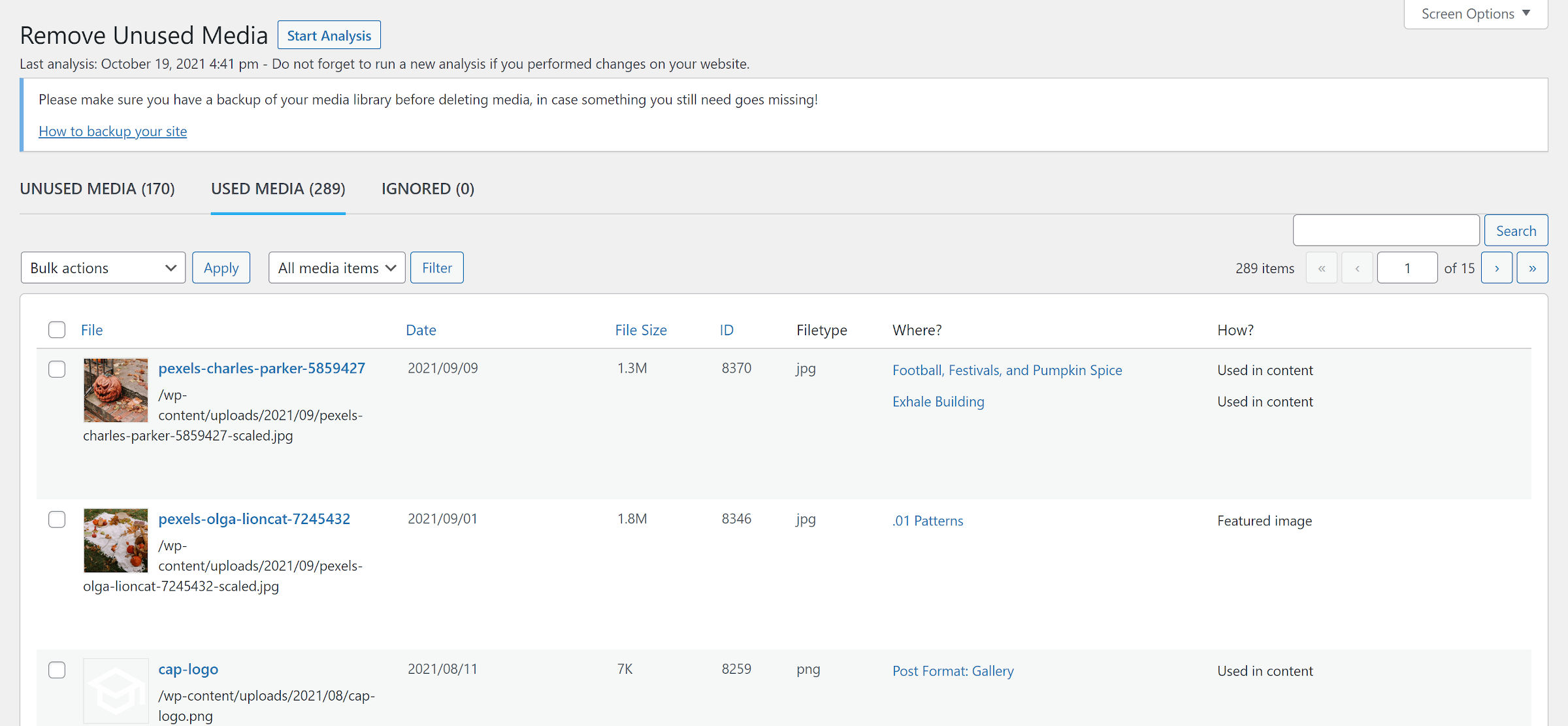Go to the last page using double-arrow icon
The height and width of the screenshot is (726, 1568).
(1531, 267)
